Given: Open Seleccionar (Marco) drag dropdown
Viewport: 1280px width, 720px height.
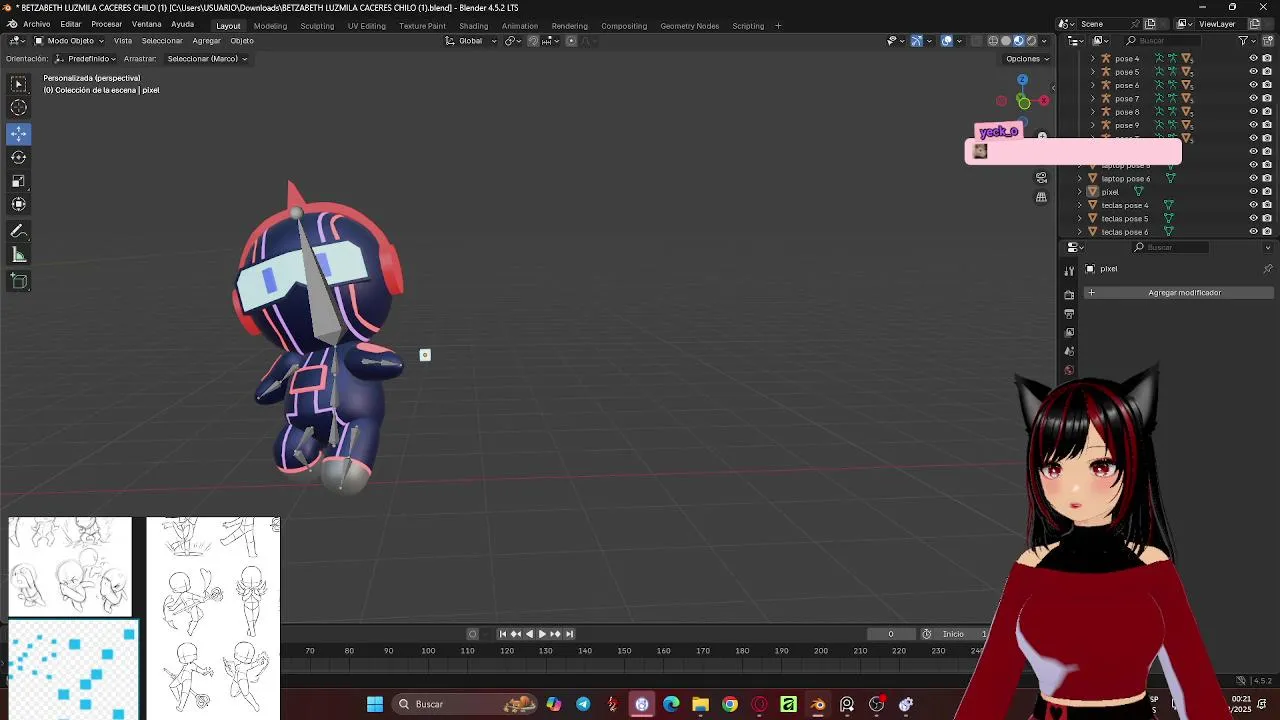Looking at the screenshot, I should click(x=206, y=59).
